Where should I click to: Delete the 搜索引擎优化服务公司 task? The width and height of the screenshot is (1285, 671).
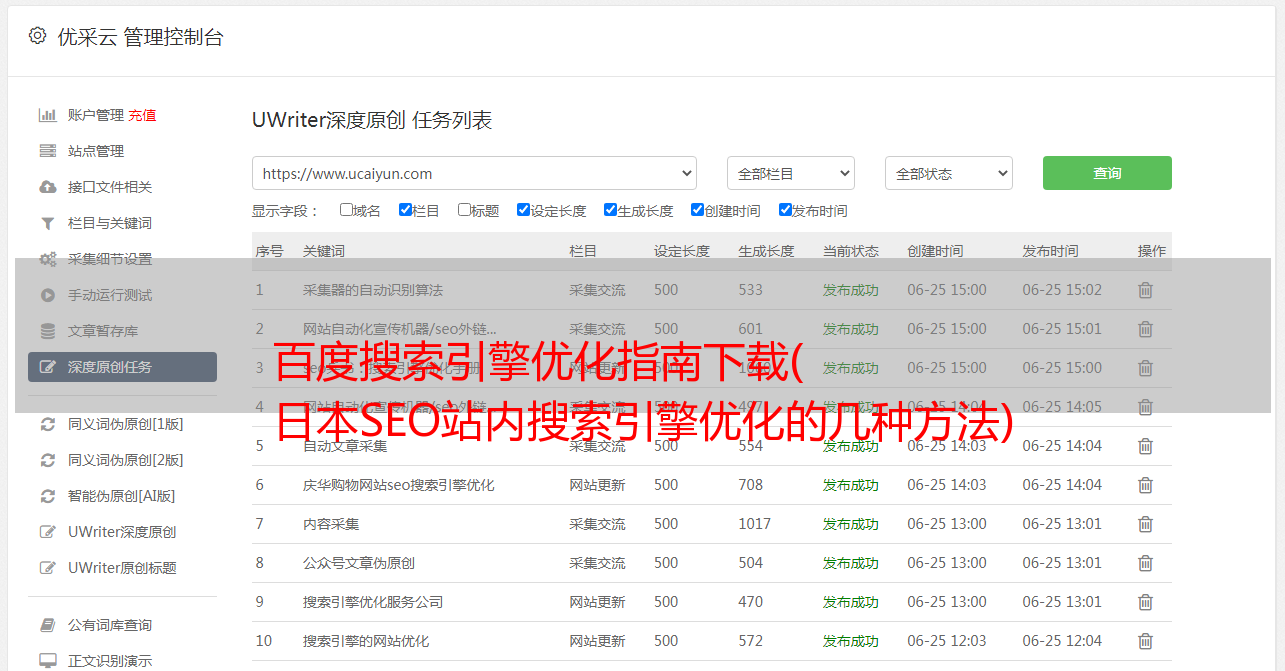tap(1145, 602)
